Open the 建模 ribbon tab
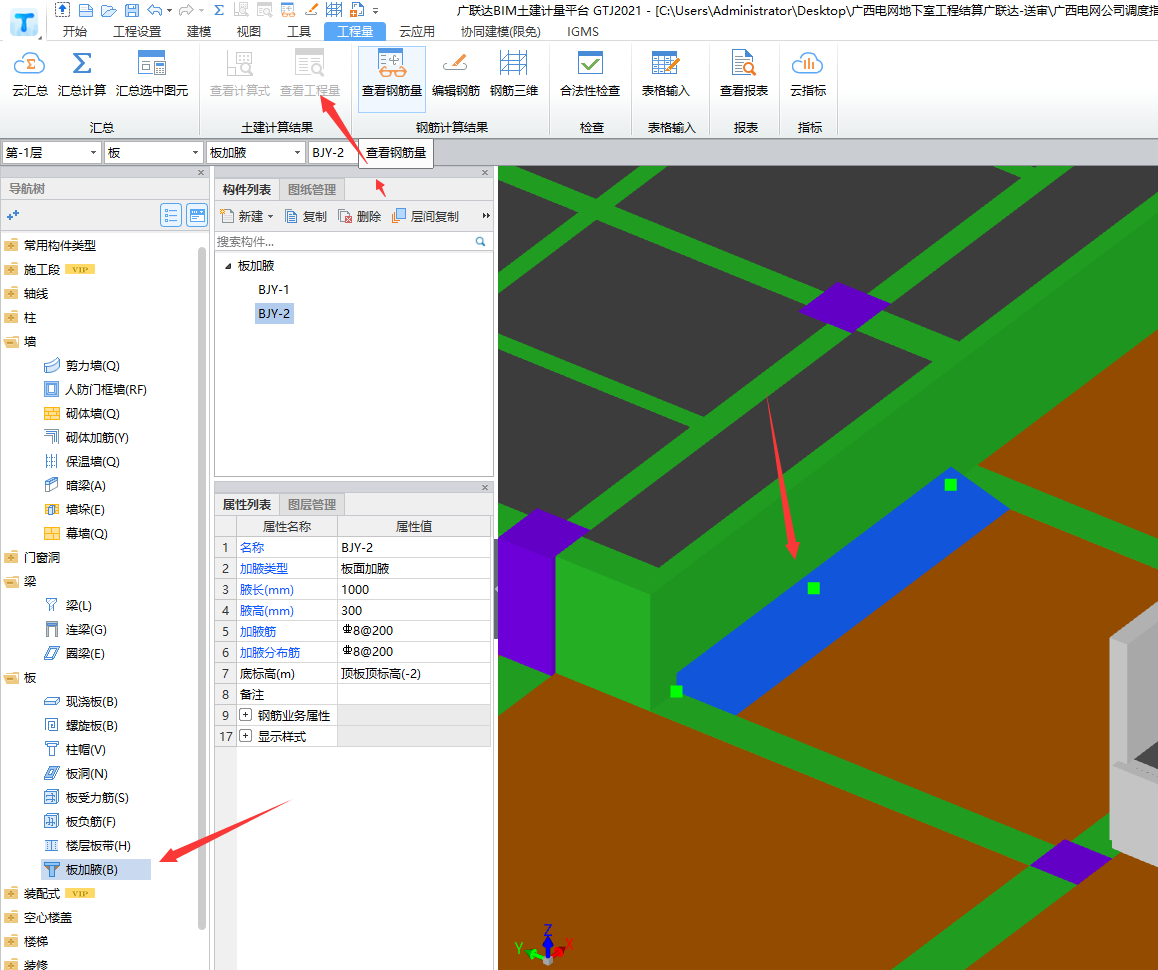 199,32
